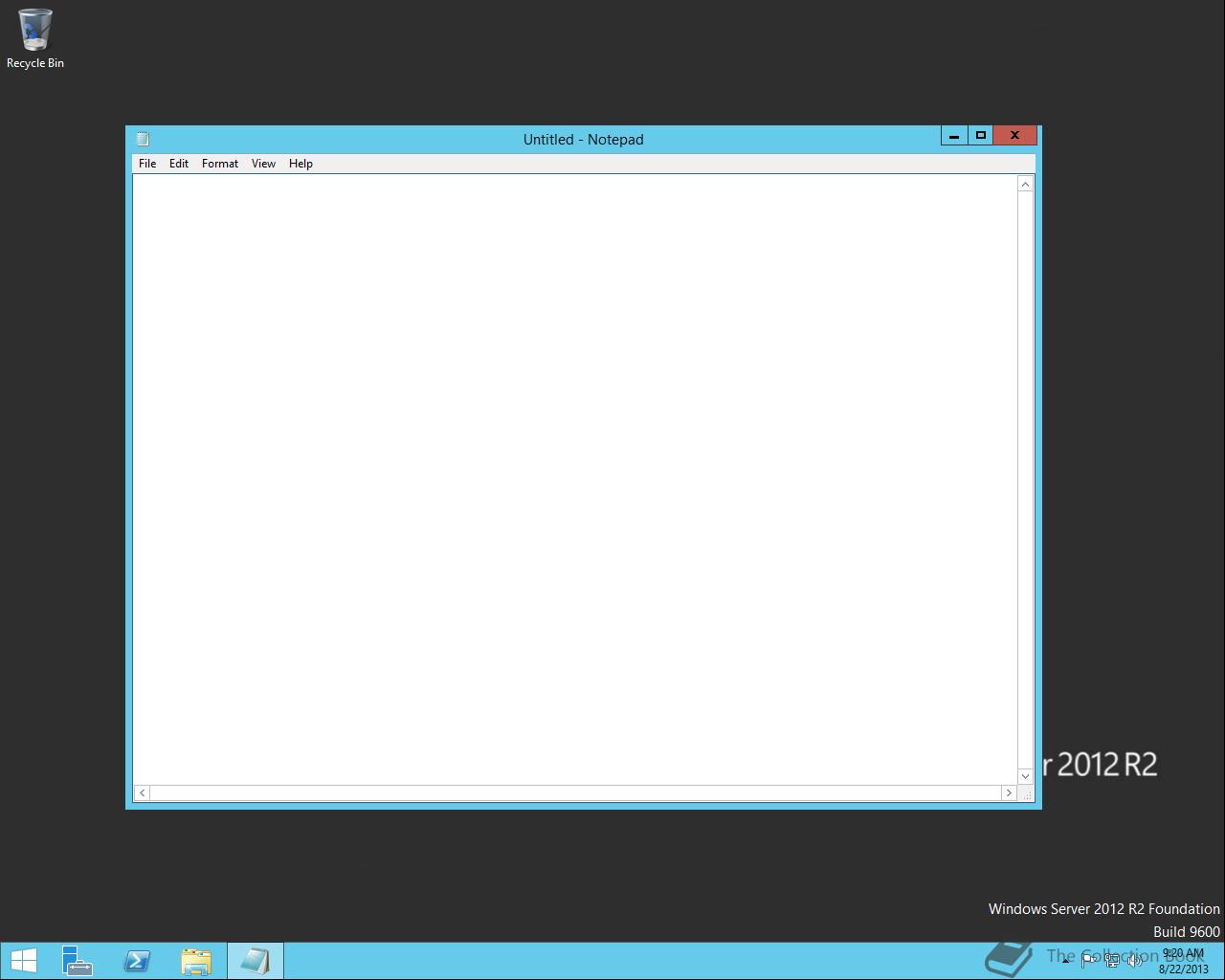This screenshot has height=980, width=1225.
Task: Open the Windows Start button
Action: 23,961
